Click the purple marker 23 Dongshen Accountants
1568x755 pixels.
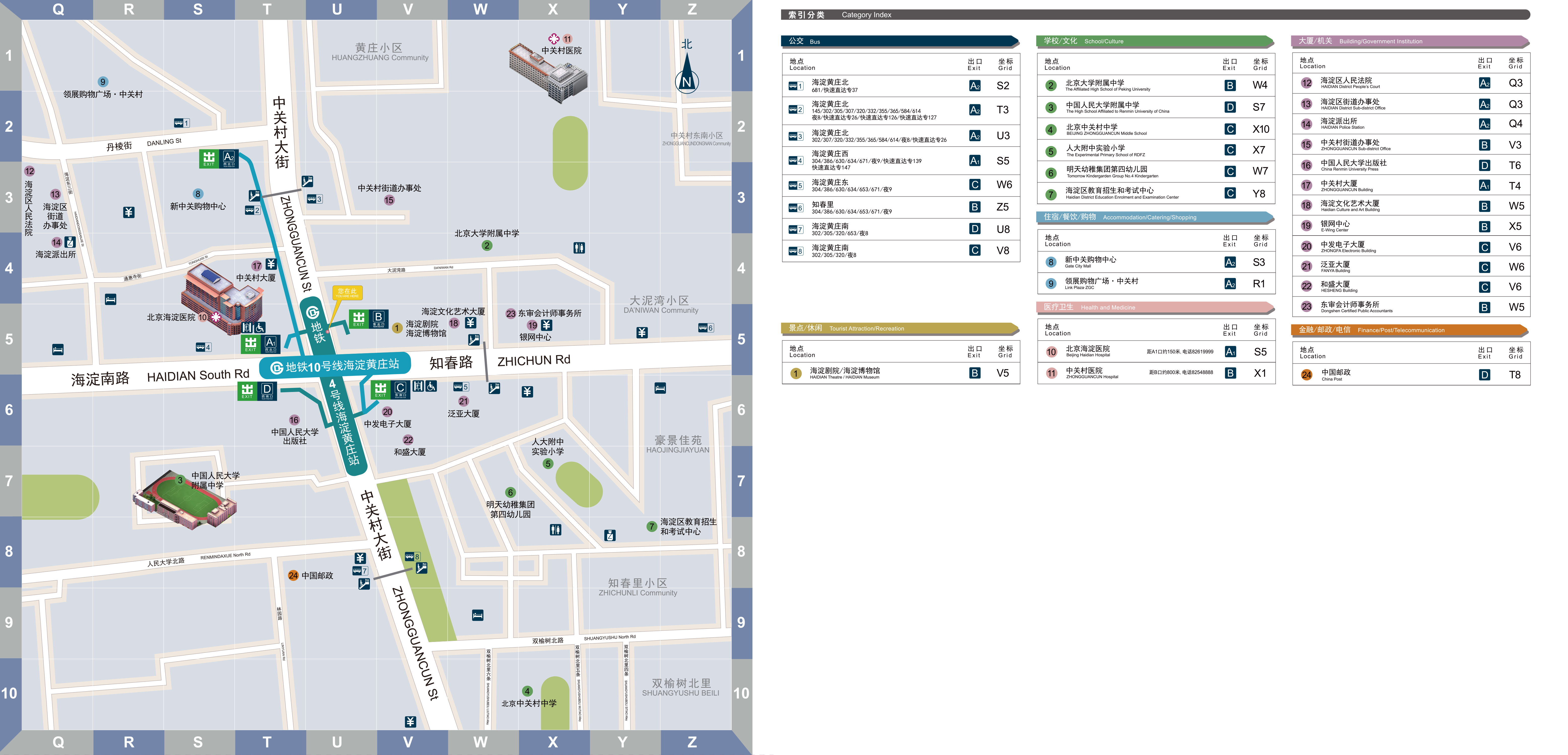click(x=510, y=314)
